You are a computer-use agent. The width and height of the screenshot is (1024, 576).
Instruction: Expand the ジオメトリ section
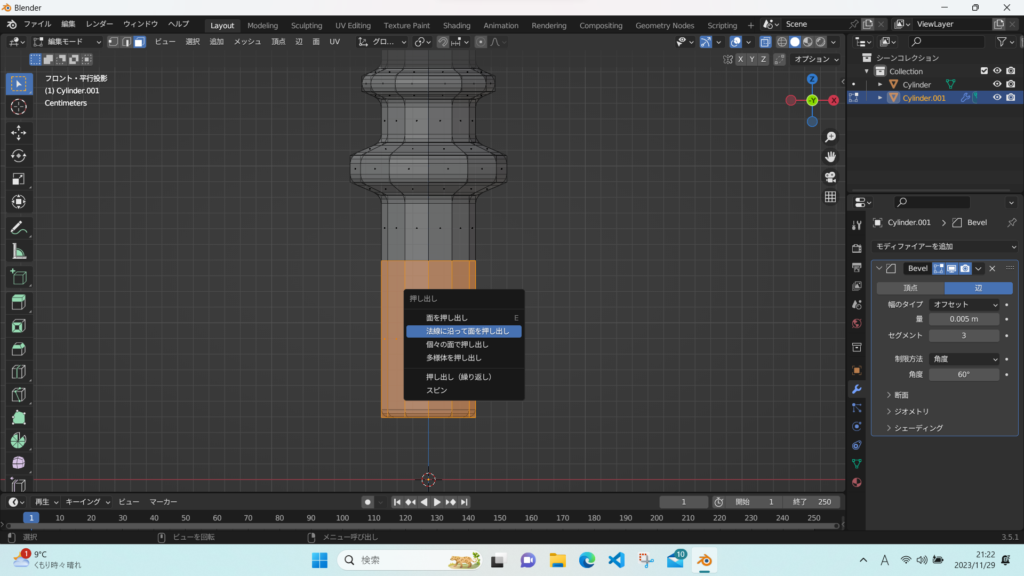coord(911,411)
